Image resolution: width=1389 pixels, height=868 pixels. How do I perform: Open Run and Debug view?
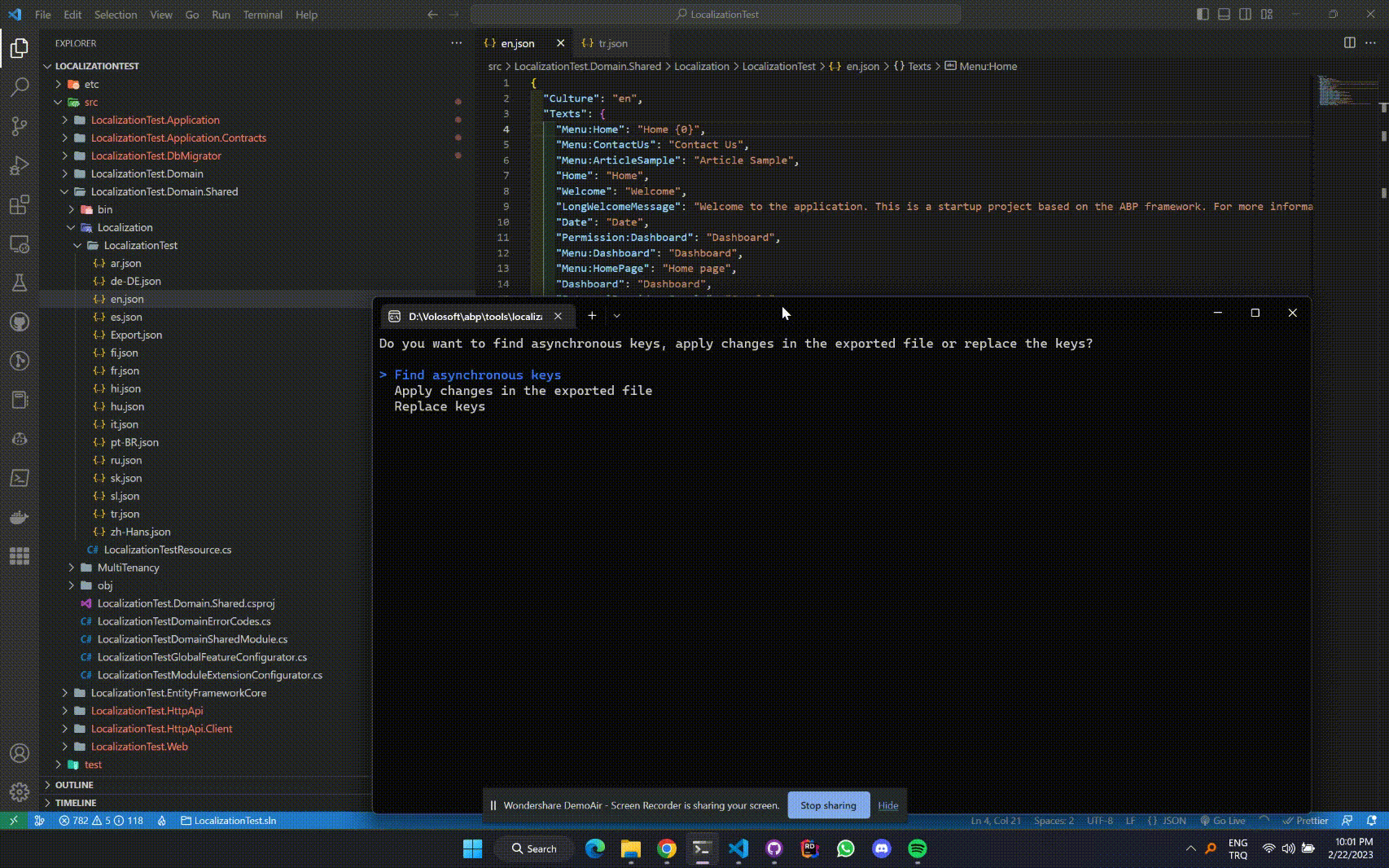(20, 165)
